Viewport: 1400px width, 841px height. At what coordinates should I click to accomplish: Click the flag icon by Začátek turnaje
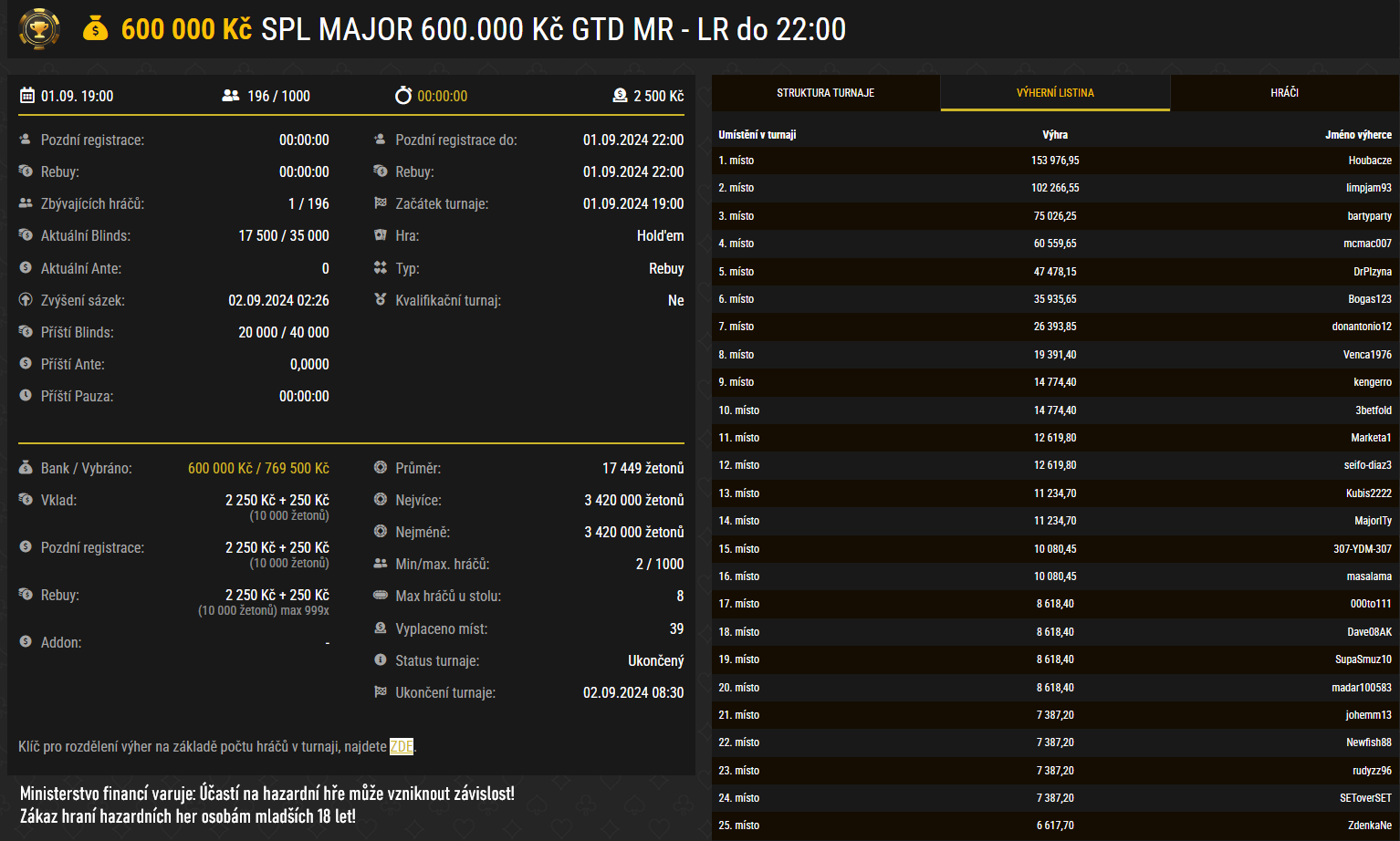381,203
